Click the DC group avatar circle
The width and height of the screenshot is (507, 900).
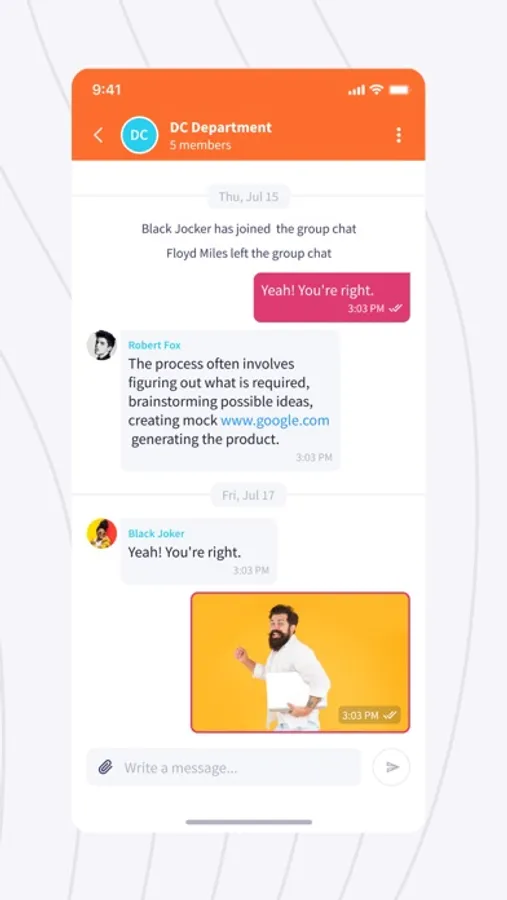pyautogui.click(x=140, y=135)
